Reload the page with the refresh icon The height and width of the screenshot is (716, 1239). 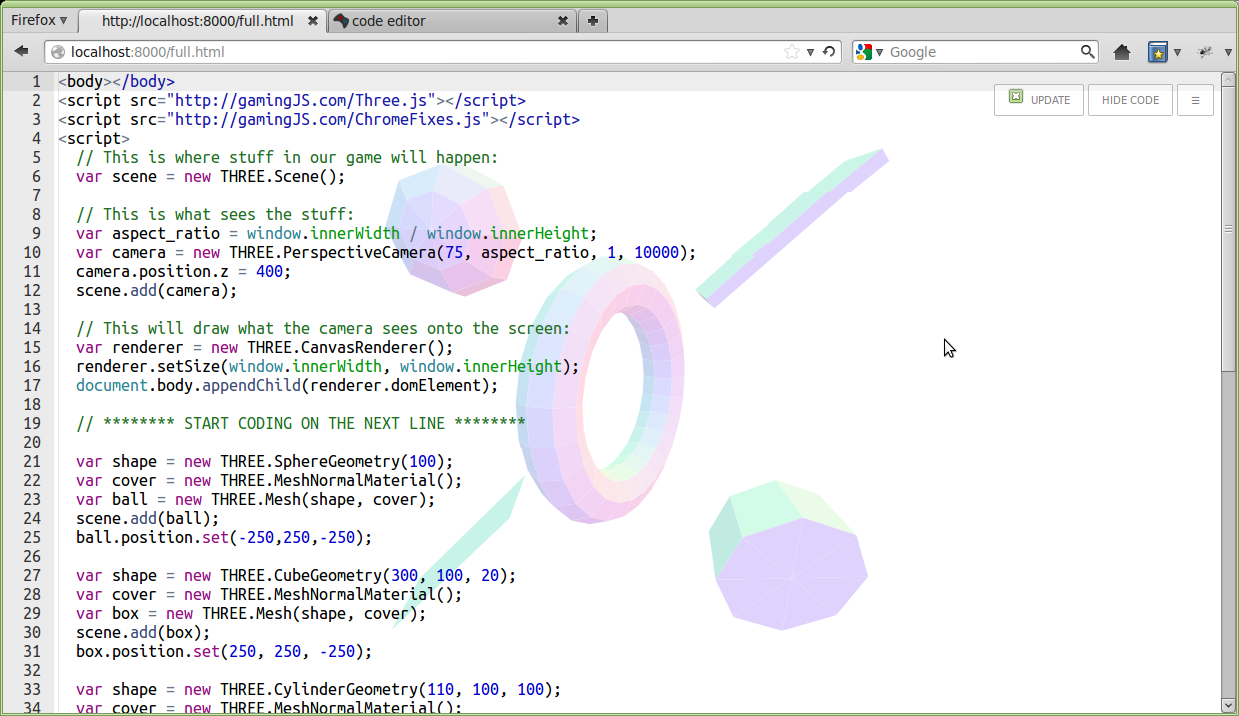829,52
